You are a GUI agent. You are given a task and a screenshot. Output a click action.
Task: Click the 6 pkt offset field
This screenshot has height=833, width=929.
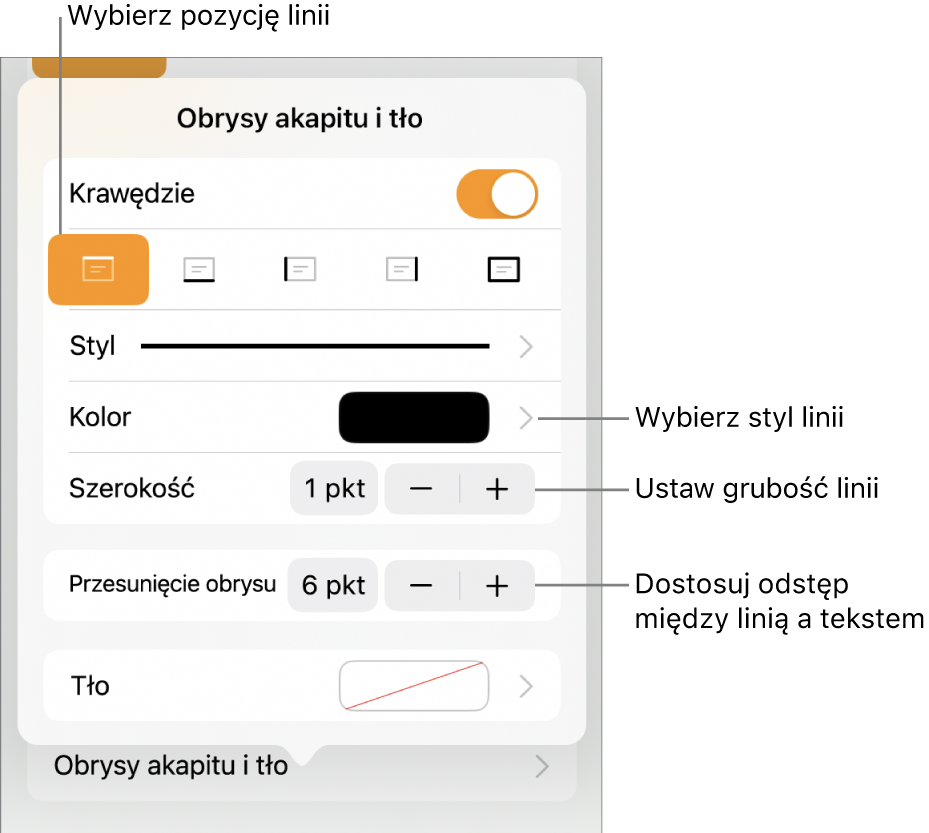(x=333, y=585)
